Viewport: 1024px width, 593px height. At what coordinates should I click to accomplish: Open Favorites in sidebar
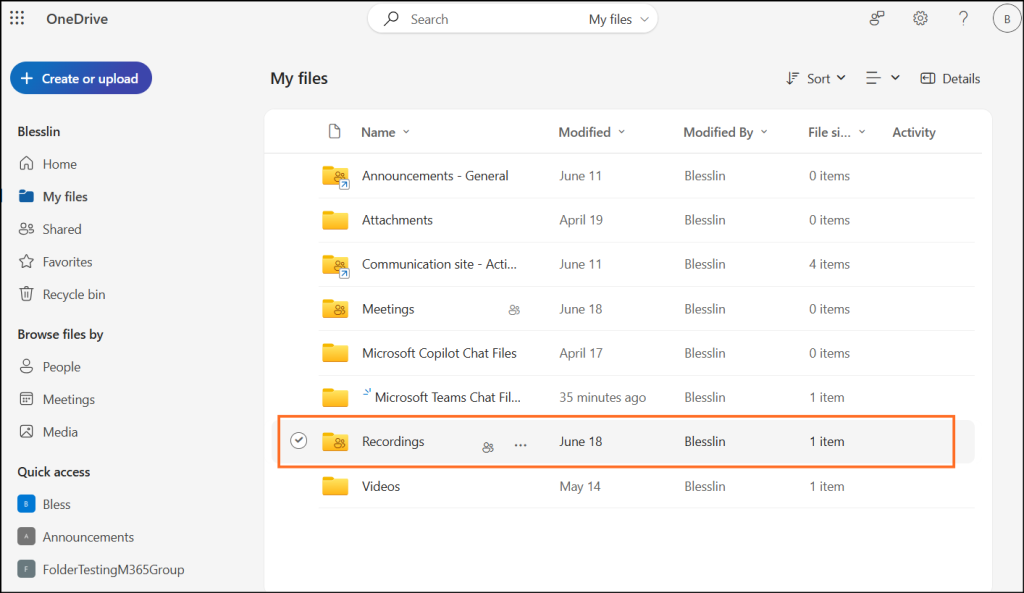coord(67,262)
